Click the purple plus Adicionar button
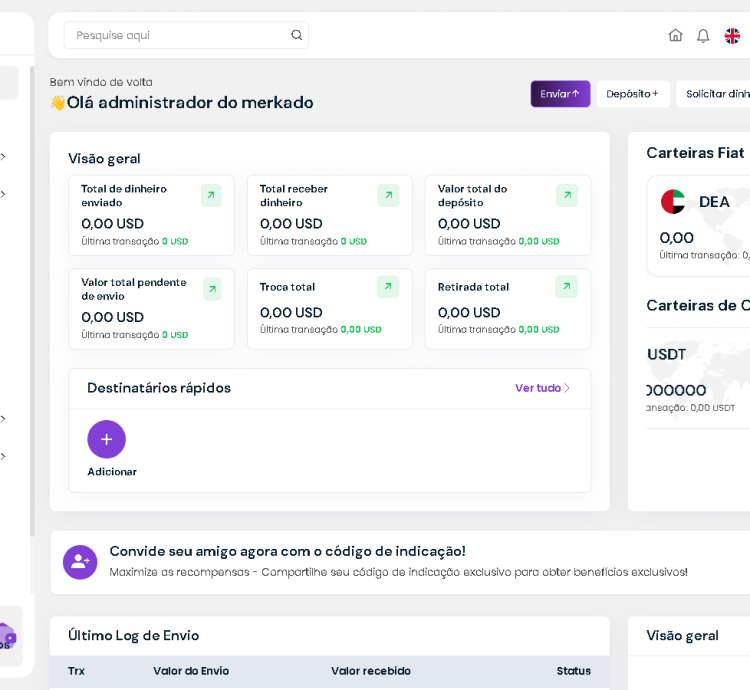The width and height of the screenshot is (750, 690). (106, 439)
